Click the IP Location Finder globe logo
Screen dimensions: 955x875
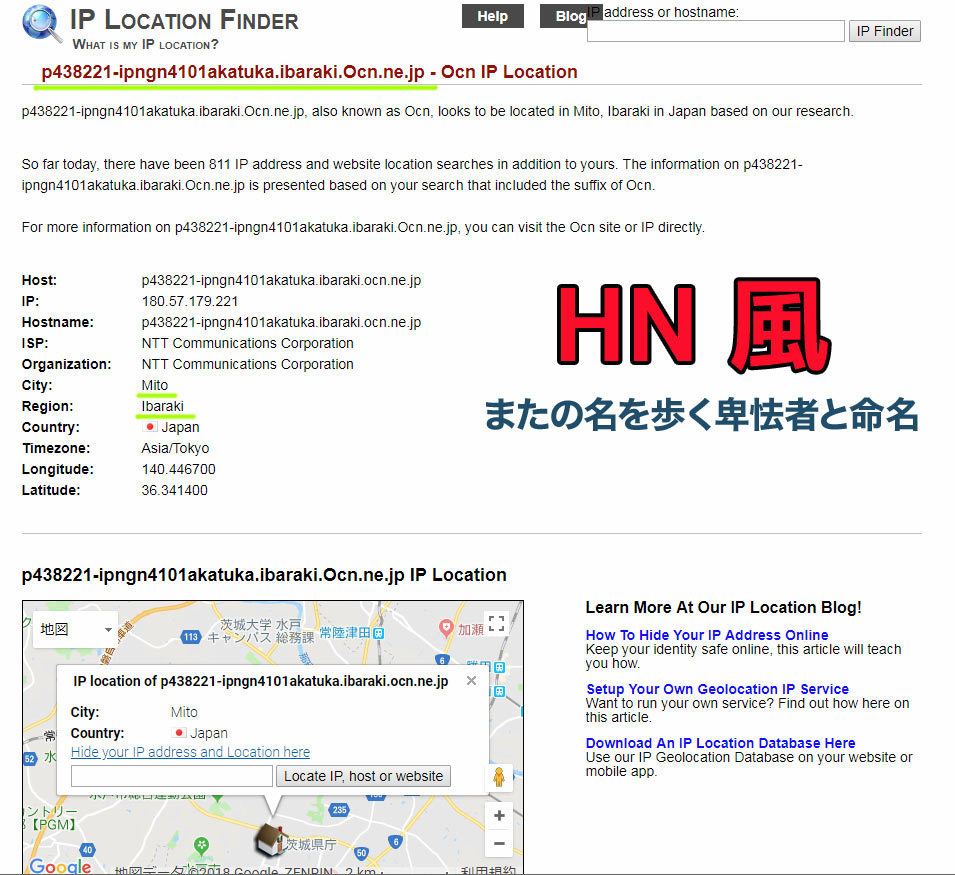pyautogui.click(x=42, y=24)
